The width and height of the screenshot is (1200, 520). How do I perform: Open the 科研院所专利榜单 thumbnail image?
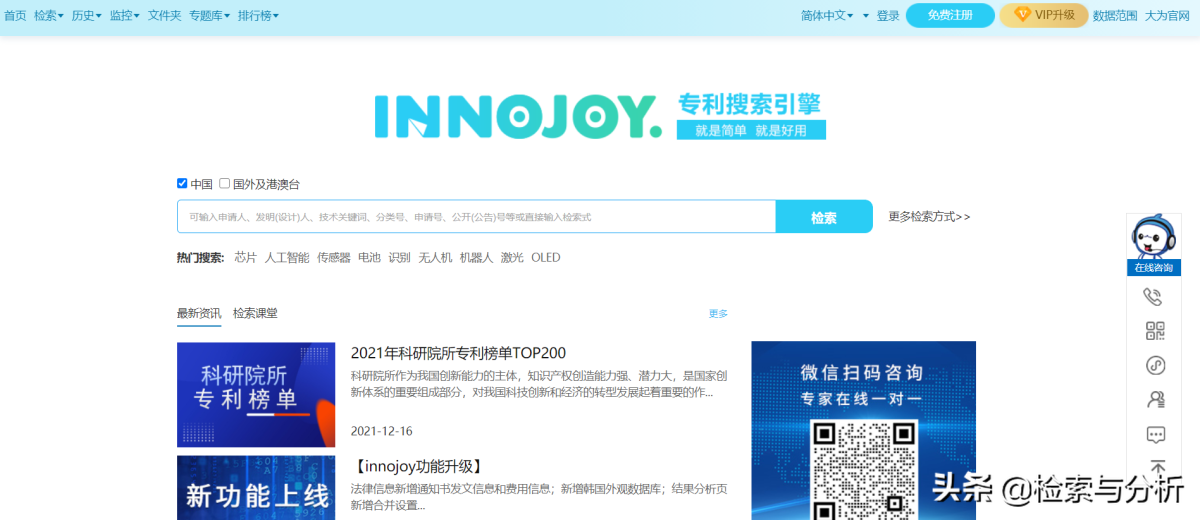[256, 394]
